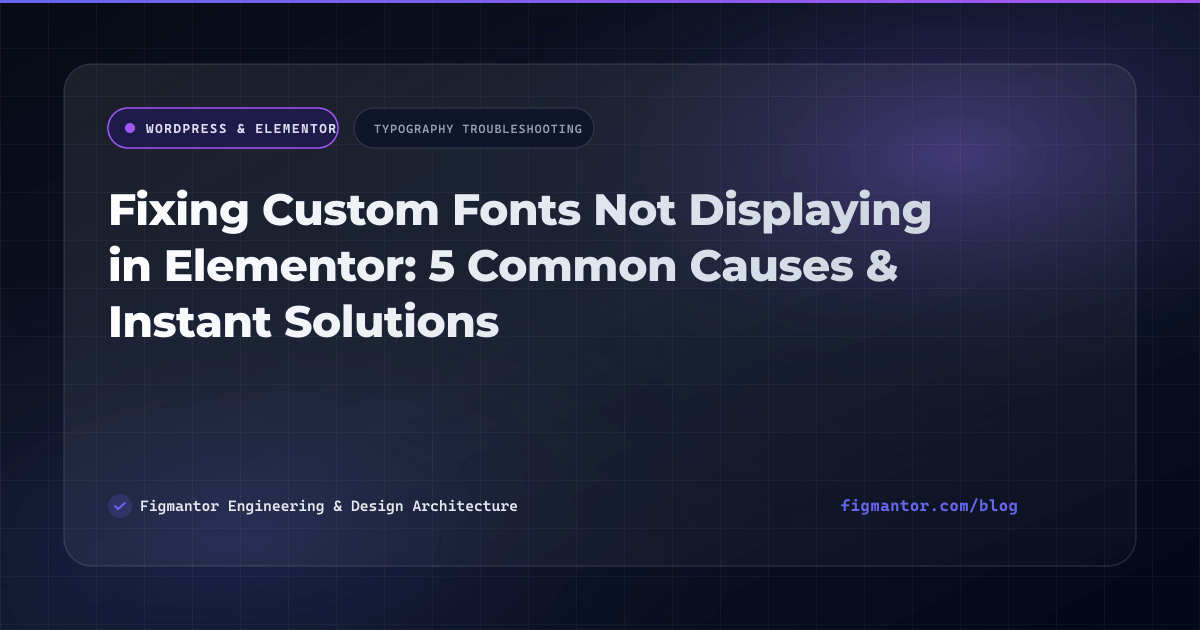This screenshot has height=630, width=1200.
Task: Click the "Figmantor Engineering & Design Architecture" author text
Action: (x=329, y=506)
